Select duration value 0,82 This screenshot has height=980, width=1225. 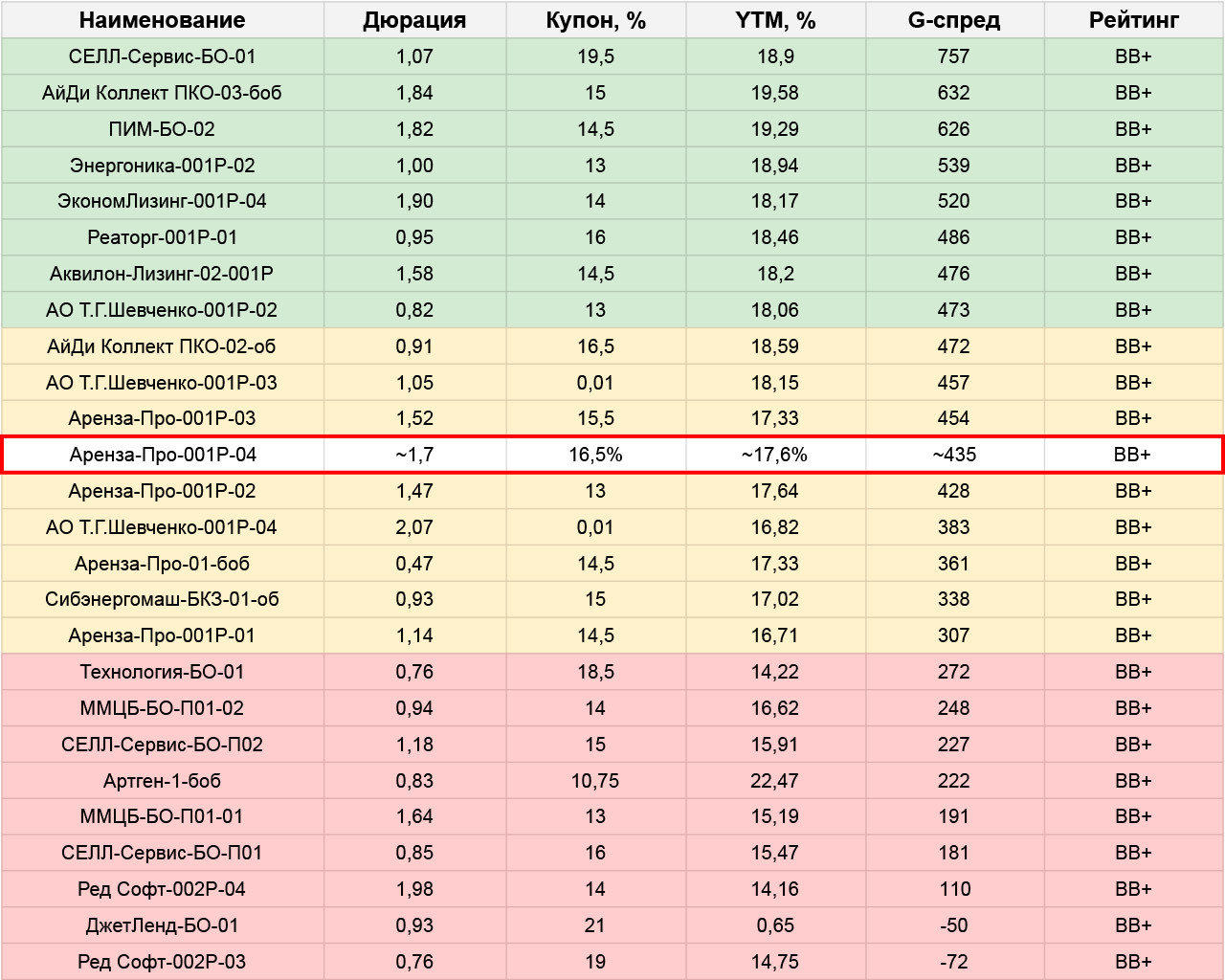414,310
